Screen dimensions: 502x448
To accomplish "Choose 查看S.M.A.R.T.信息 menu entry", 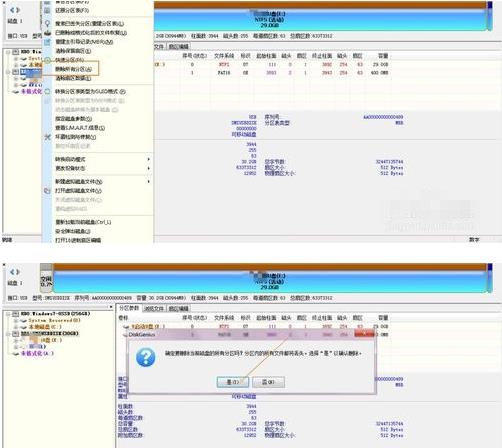I will (x=80, y=128).
